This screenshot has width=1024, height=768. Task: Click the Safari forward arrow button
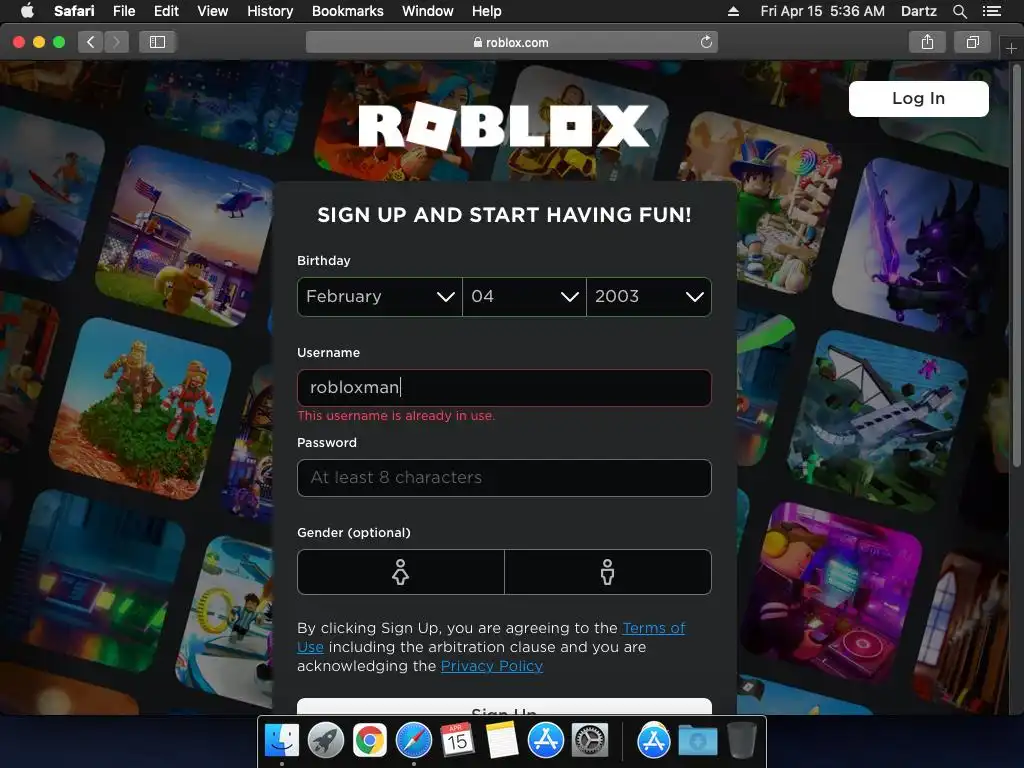click(x=116, y=42)
